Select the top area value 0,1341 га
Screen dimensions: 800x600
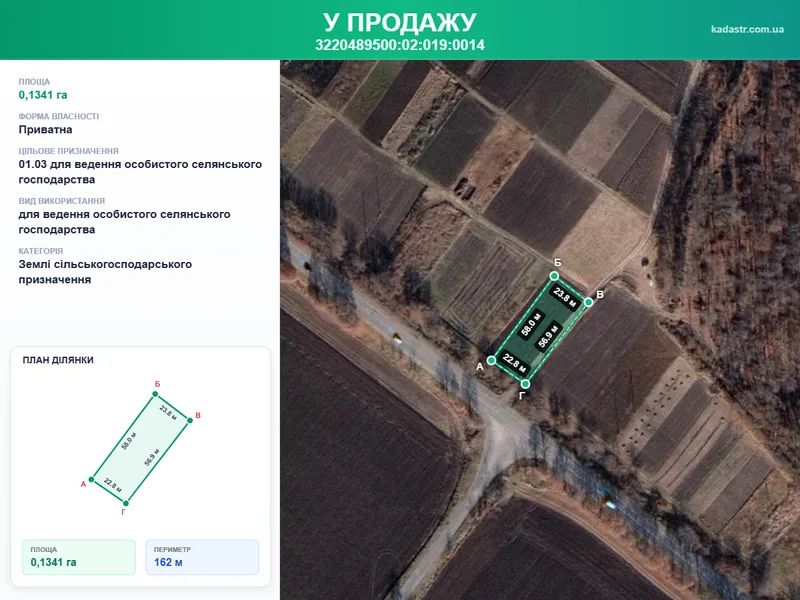point(43,95)
